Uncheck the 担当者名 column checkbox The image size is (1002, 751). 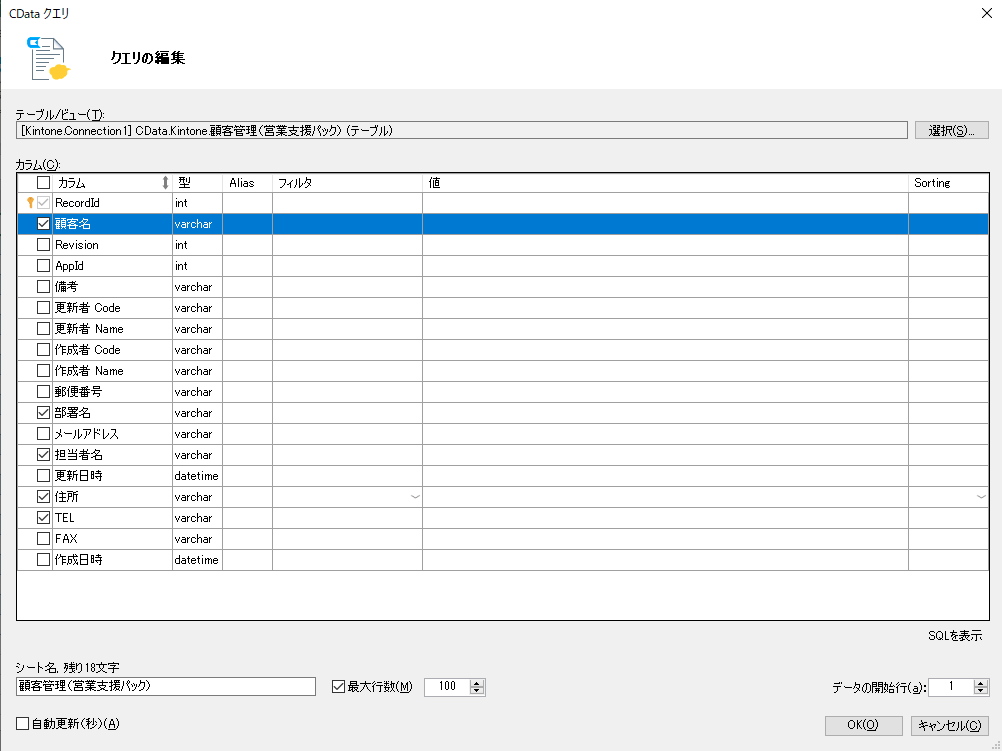click(x=43, y=455)
